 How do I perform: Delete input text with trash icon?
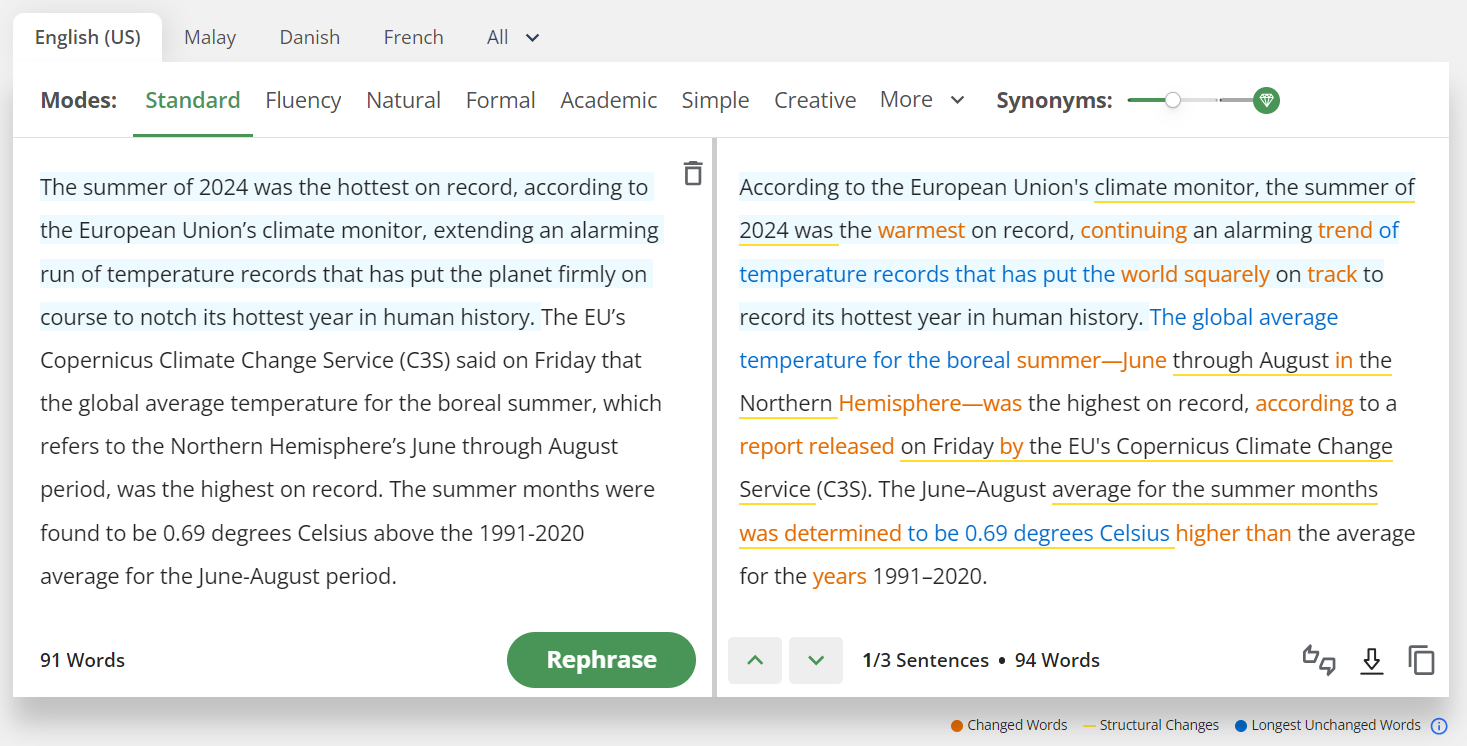(x=693, y=173)
